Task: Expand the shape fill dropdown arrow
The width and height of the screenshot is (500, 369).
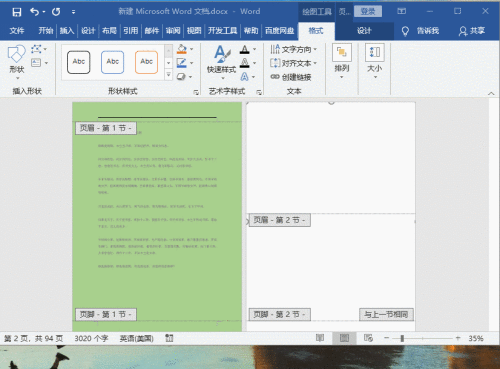Action: (192, 49)
